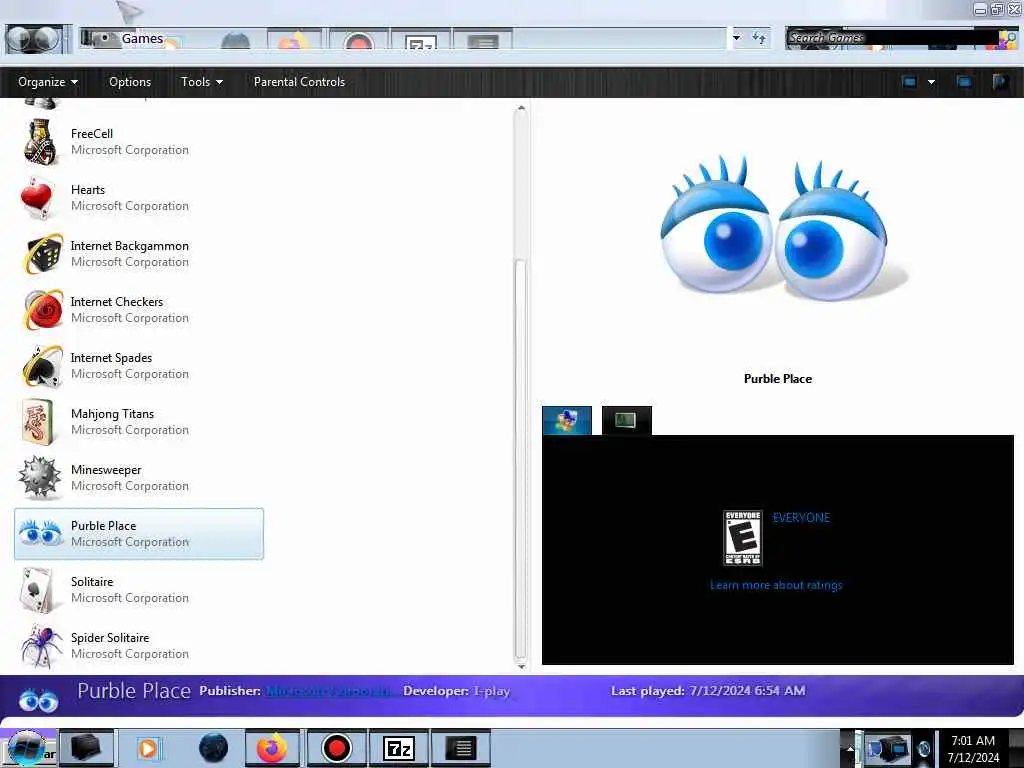
Task: Click the black box taskbar icon
Action: (86, 748)
